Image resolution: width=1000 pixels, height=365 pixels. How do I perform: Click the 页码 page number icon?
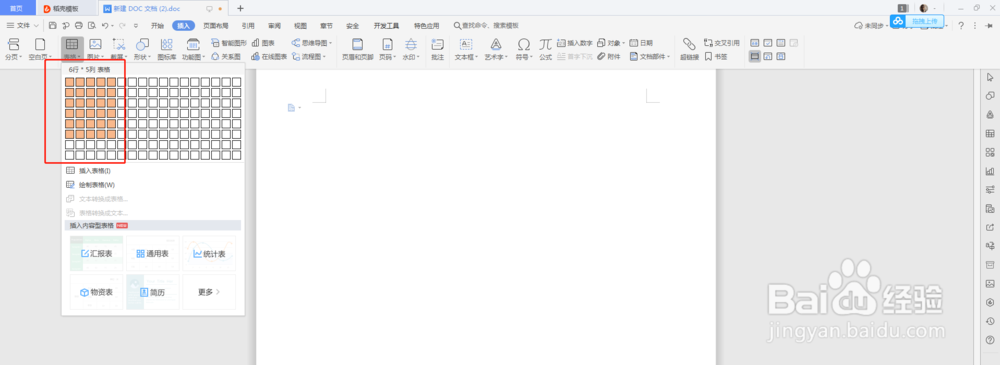387,44
